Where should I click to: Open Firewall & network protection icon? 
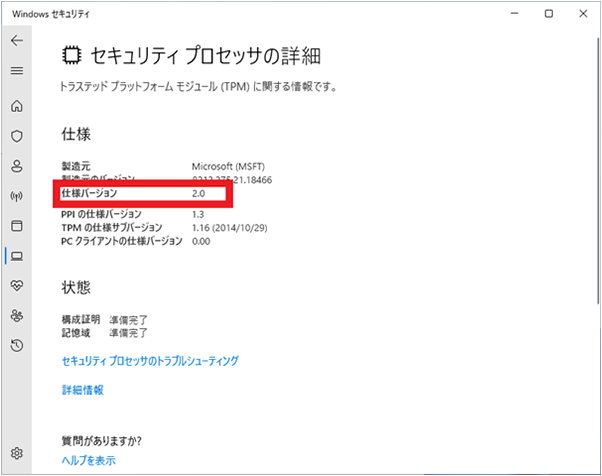(17, 196)
